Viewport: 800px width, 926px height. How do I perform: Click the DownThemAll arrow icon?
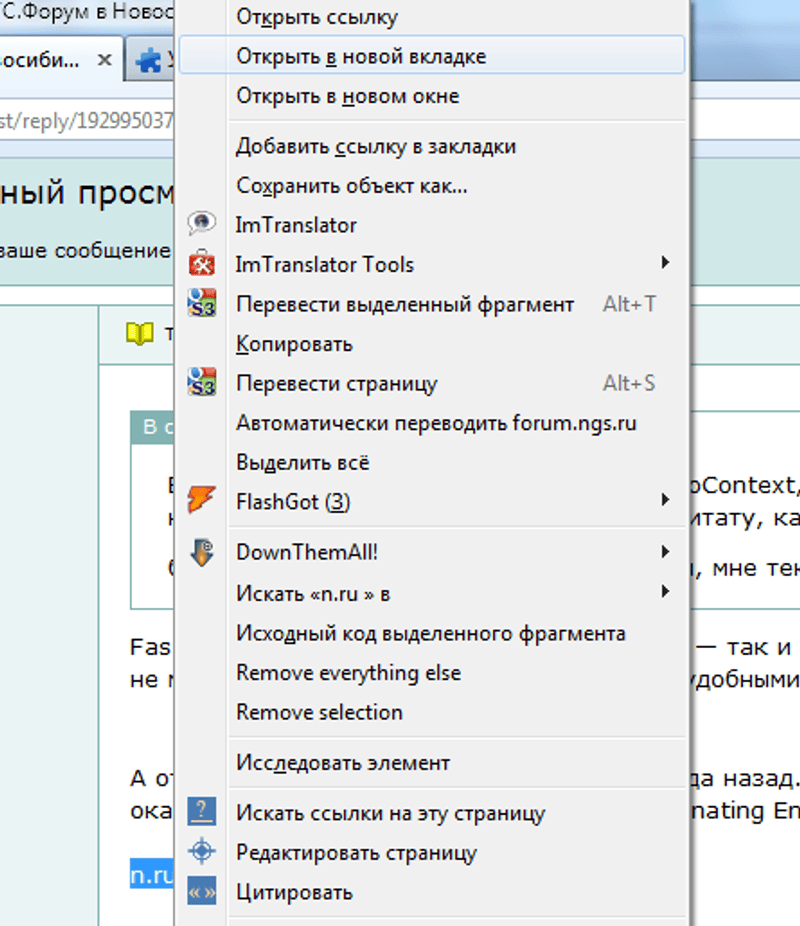(x=202, y=552)
